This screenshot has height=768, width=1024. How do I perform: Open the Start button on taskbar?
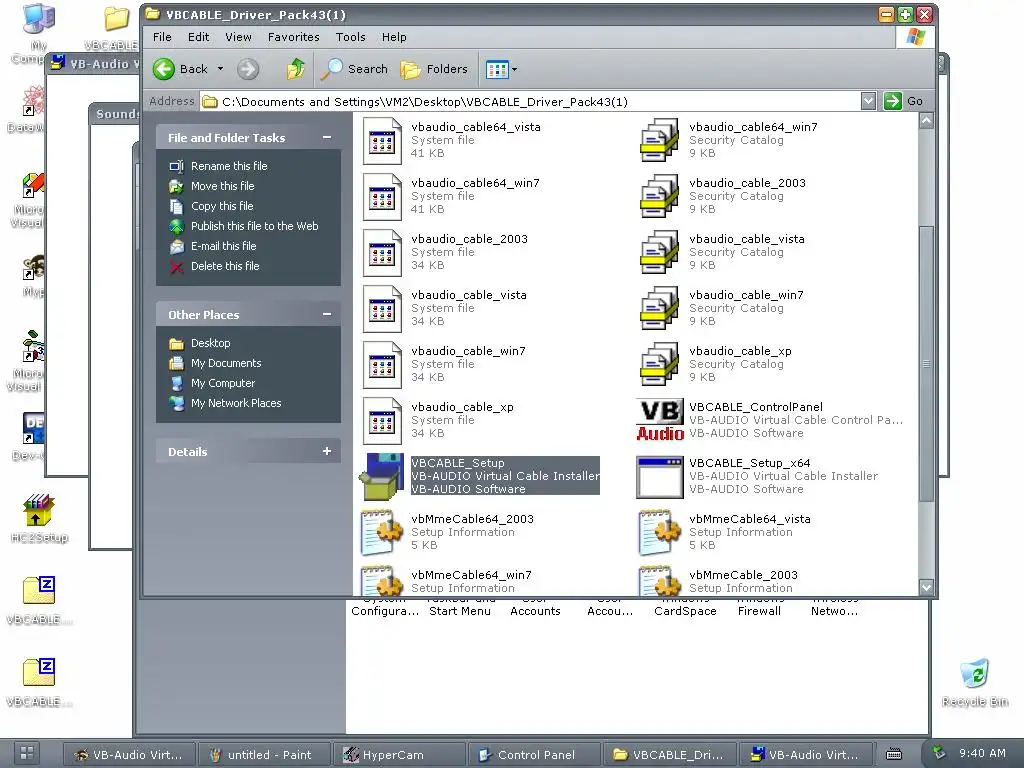click(27, 753)
